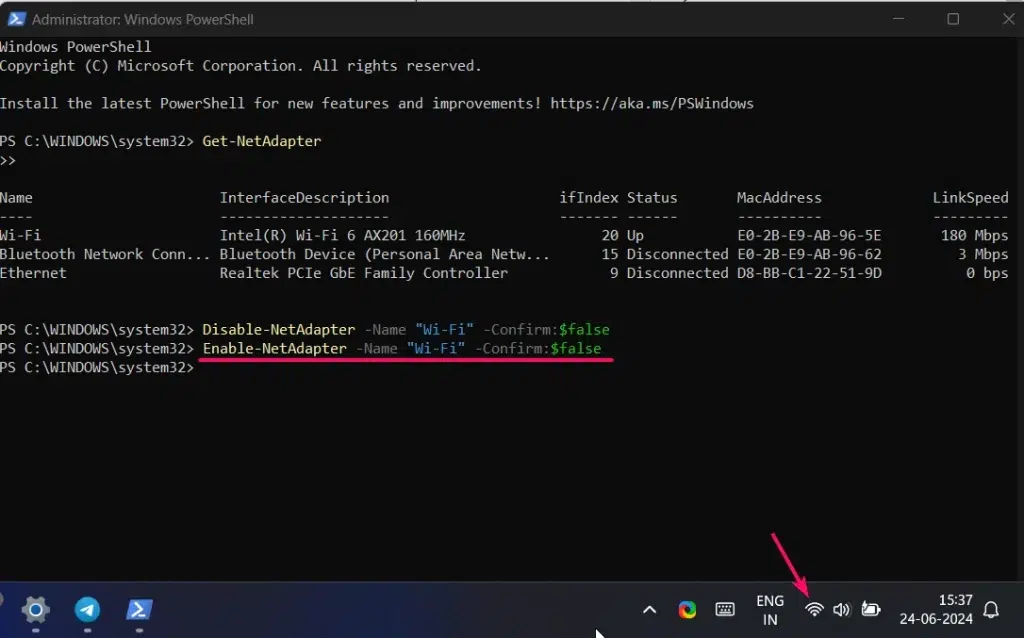Image resolution: width=1024 pixels, height=638 pixels.
Task: Open the speaker volume control
Action: [x=841, y=610]
